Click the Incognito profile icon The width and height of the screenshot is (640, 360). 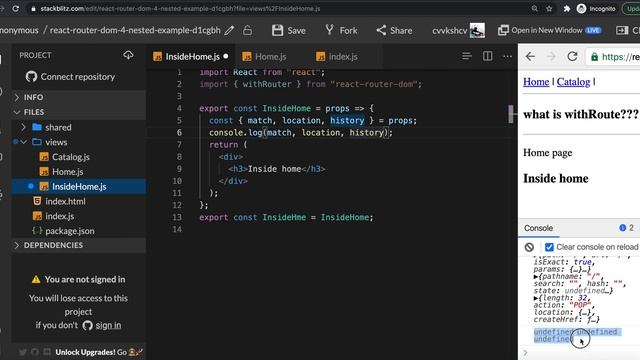581,9
